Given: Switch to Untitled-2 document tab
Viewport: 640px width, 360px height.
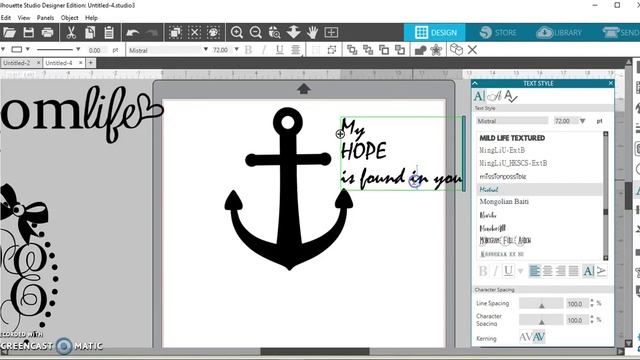Looking at the screenshot, I should pos(17,63).
